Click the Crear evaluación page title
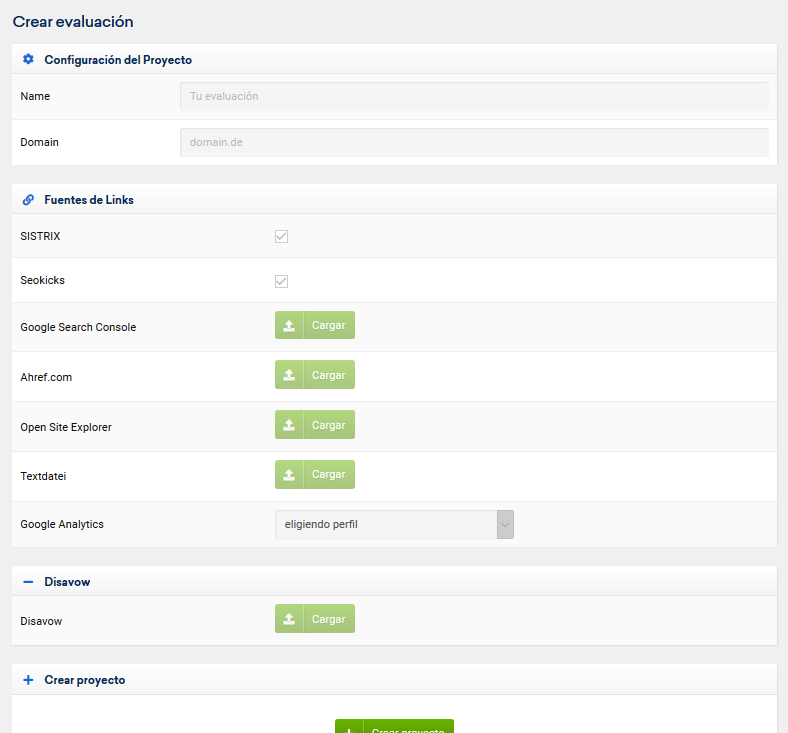 point(73,22)
